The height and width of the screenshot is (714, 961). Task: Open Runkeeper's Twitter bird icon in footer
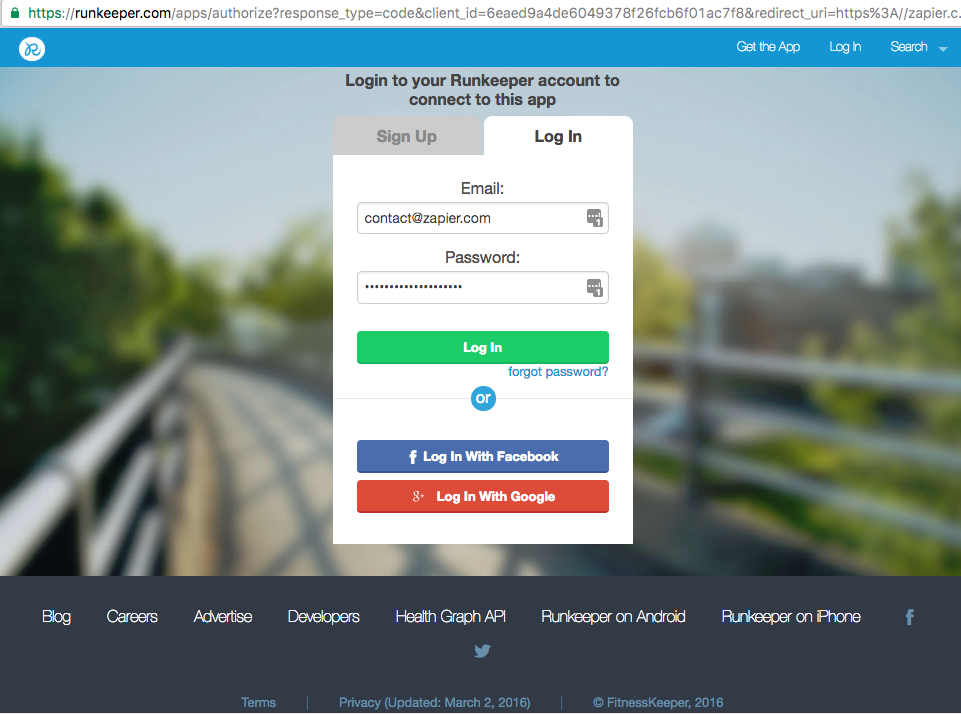[x=482, y=651]
